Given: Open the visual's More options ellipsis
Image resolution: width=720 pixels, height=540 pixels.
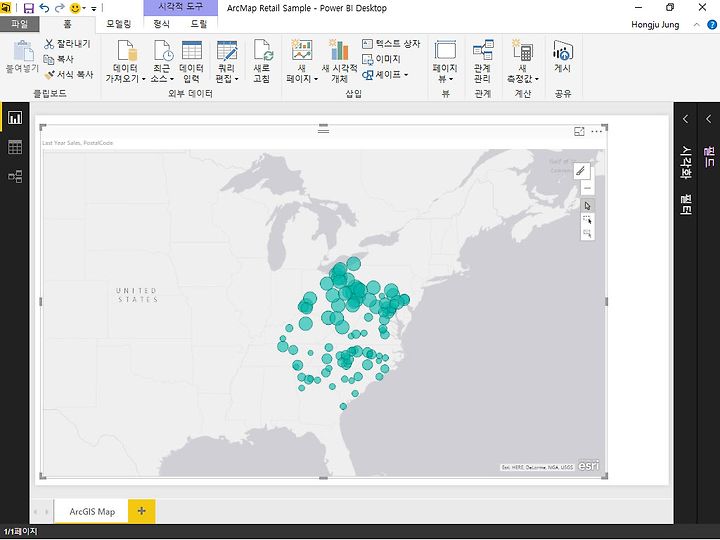Looking at the screenshot, I should point(596,132).
